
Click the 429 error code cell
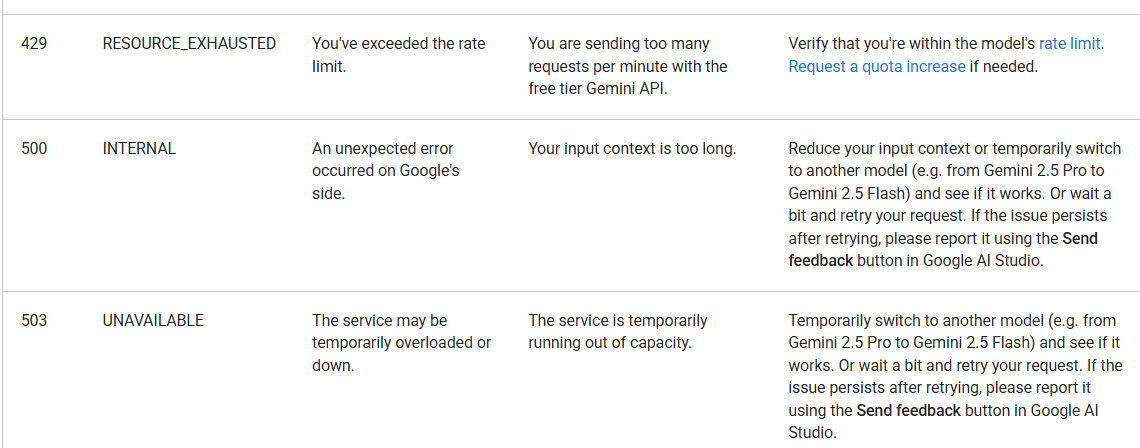point(34,44)
